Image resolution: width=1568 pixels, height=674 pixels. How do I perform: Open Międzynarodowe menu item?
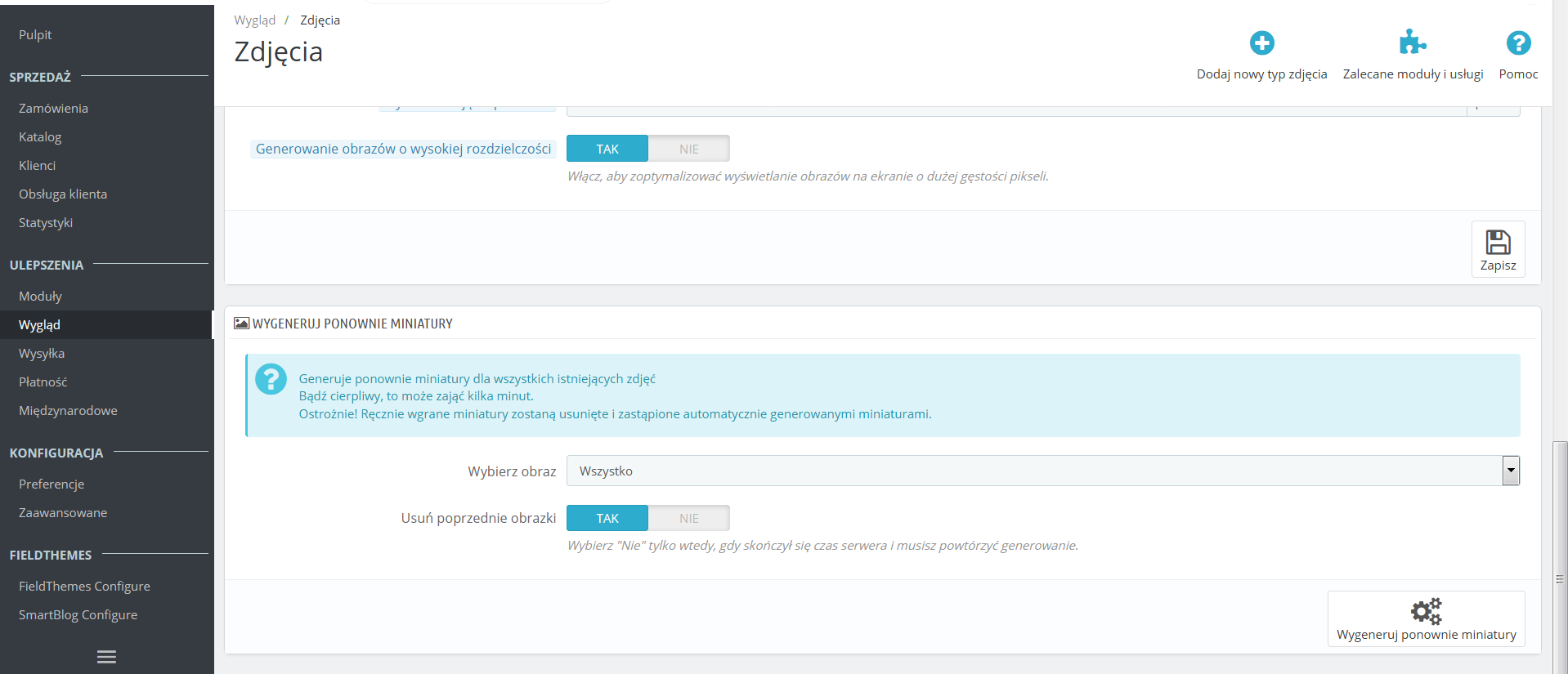[x=68, y=410]
